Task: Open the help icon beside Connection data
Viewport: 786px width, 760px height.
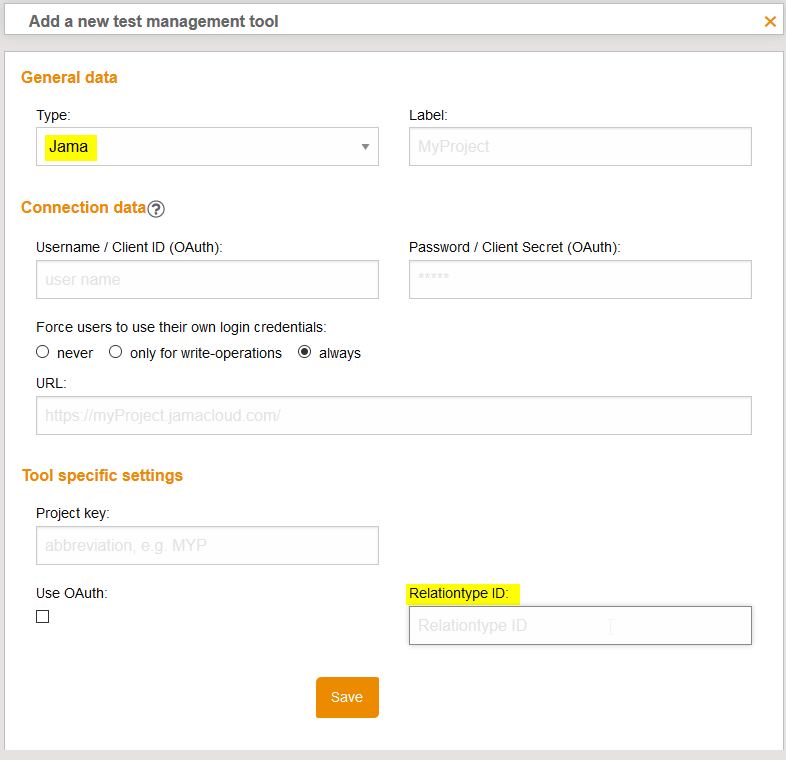Action: pyautogui.click(x=156, y=209)
